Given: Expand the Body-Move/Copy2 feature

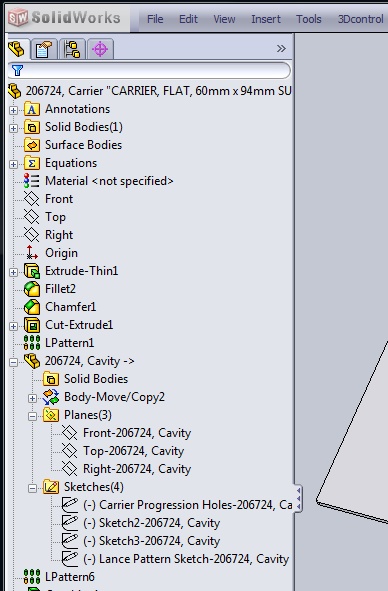Looking at the screenshot, I should 32,398.
